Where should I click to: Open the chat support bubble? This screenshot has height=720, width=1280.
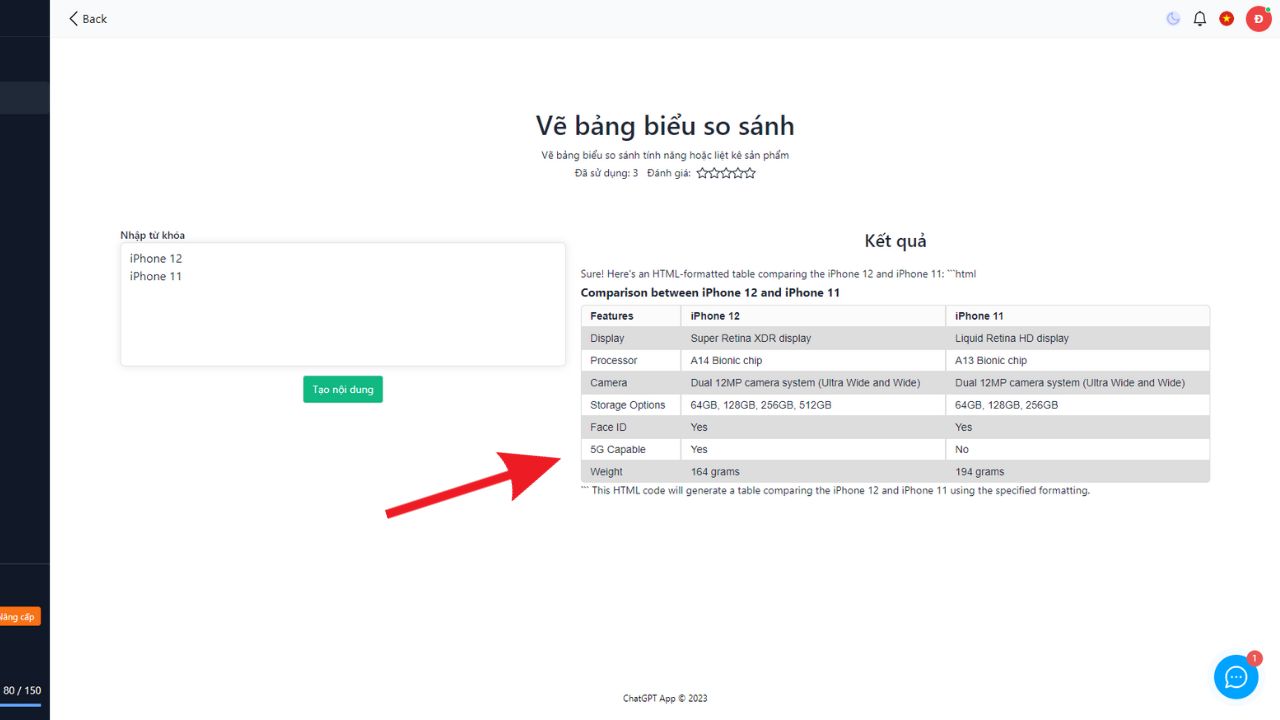(1236, 677)
